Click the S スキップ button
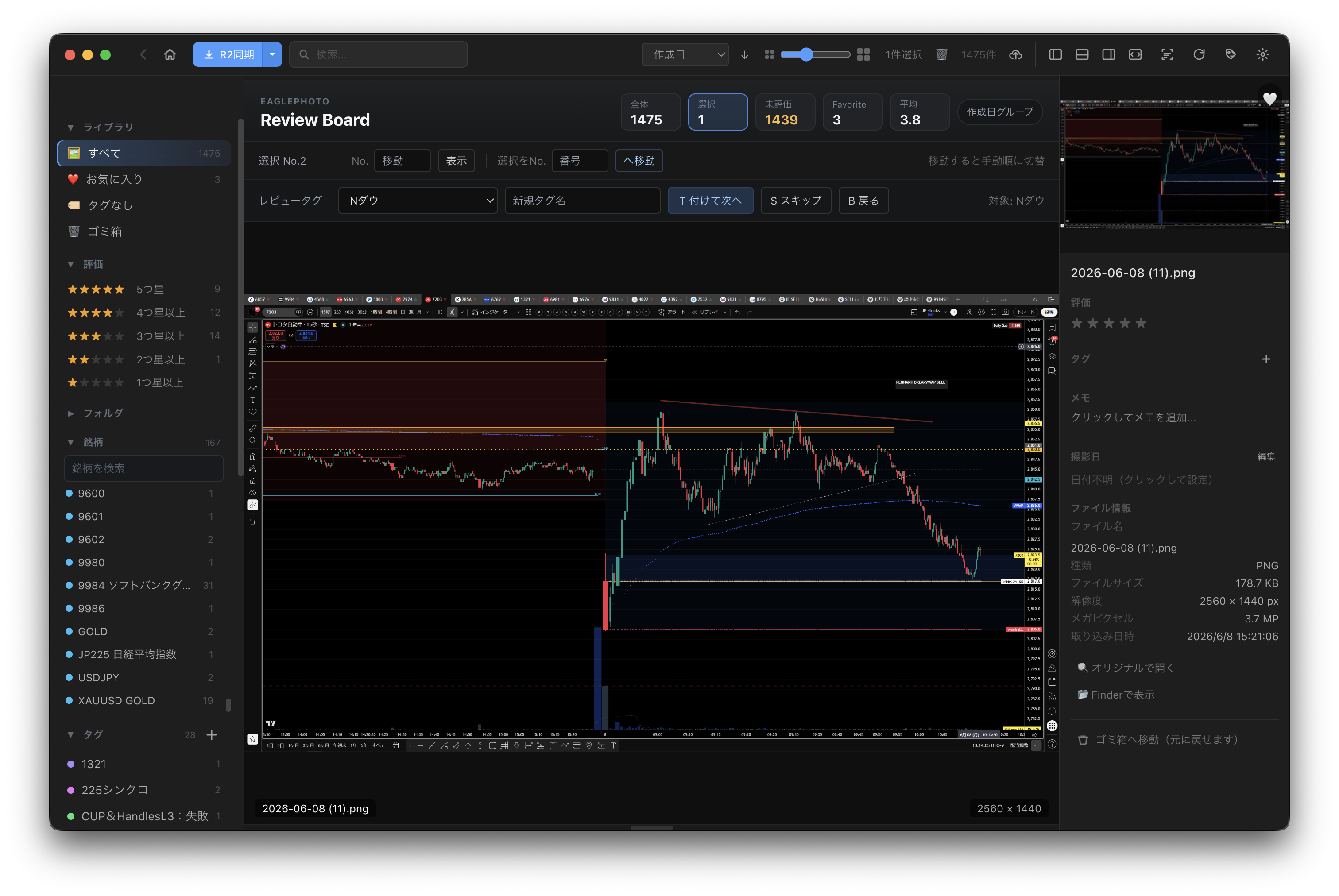The height and width of the screenshot is (896, 1339). (796, 201)
